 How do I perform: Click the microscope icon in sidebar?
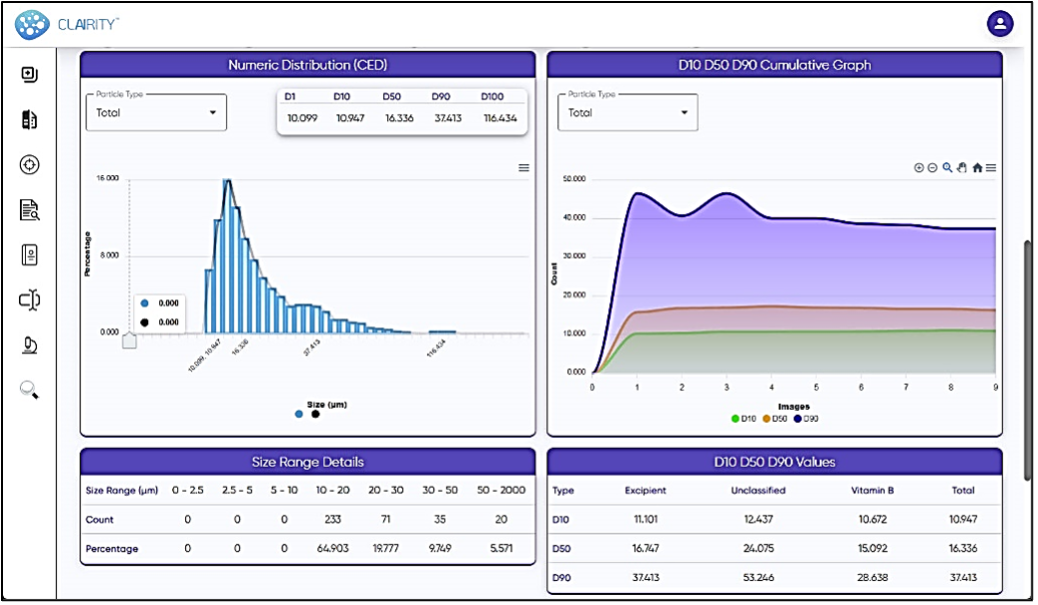tap(29, 346)
